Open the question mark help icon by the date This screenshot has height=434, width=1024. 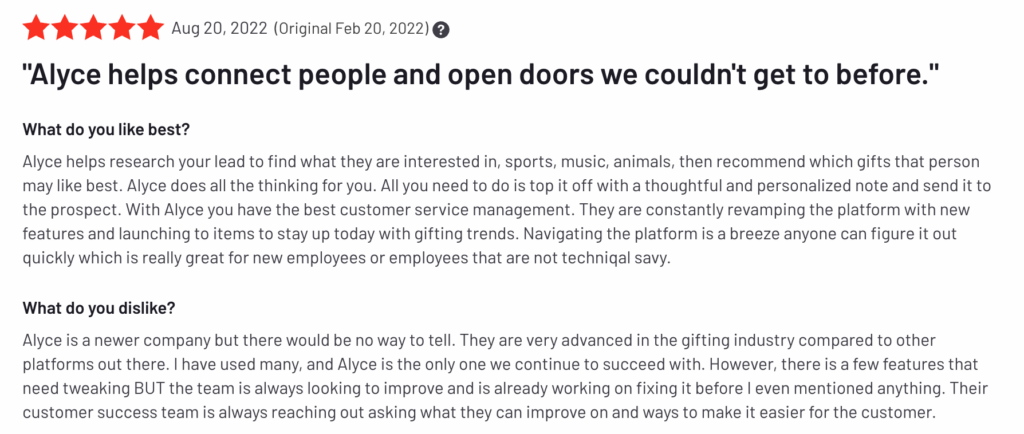point(441,29)
